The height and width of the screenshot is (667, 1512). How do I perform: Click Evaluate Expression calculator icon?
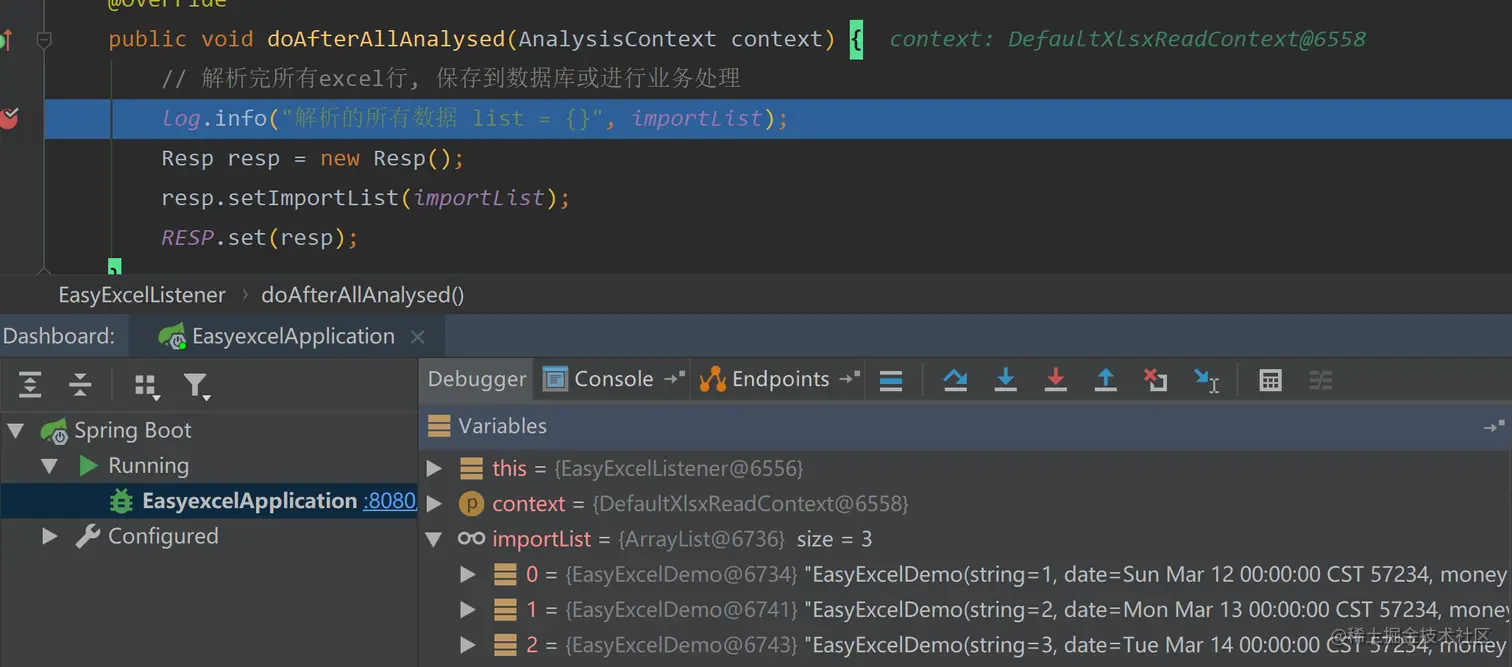point(1270,380)
